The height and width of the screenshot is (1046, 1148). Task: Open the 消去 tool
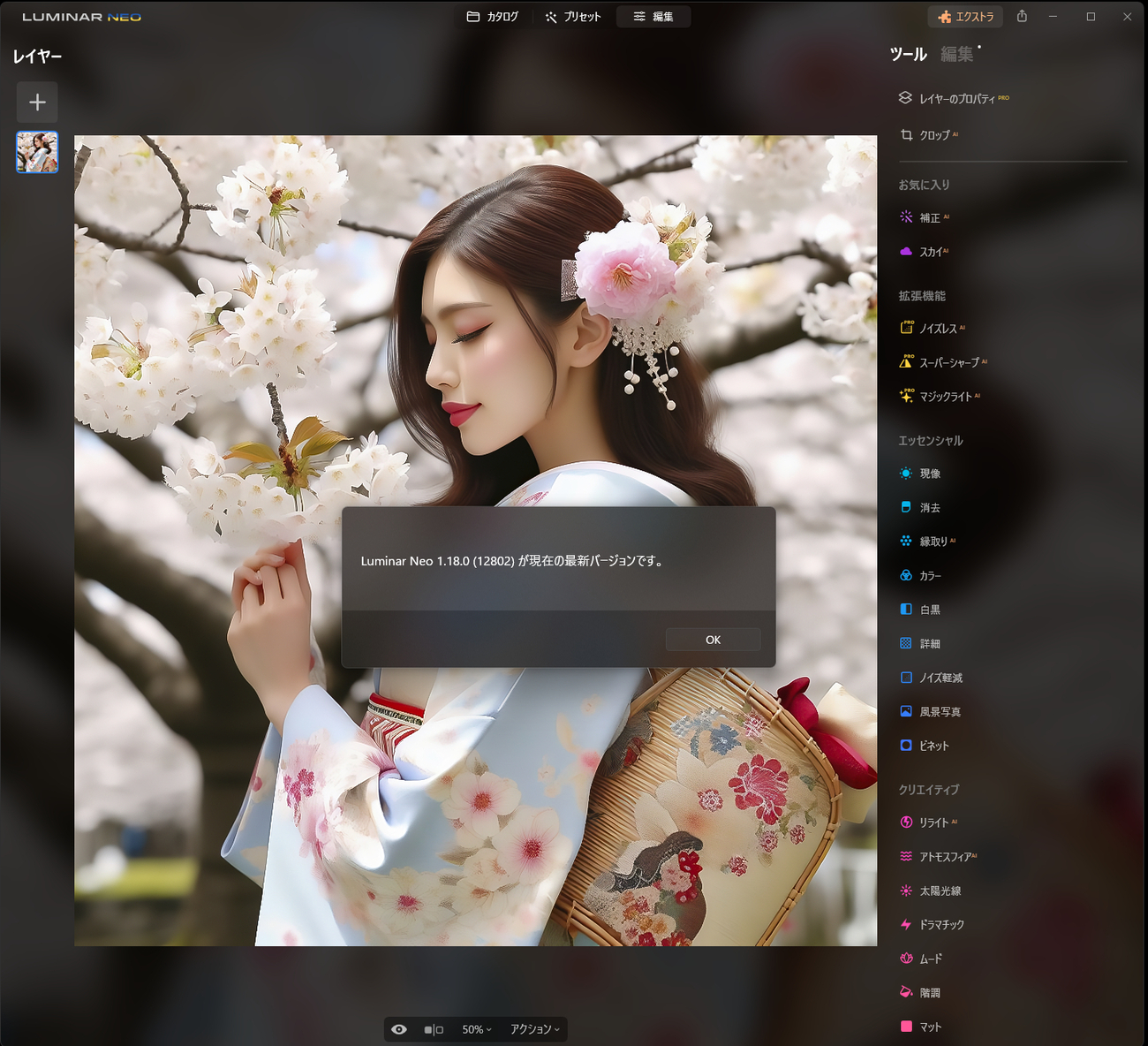pos(919,508)
